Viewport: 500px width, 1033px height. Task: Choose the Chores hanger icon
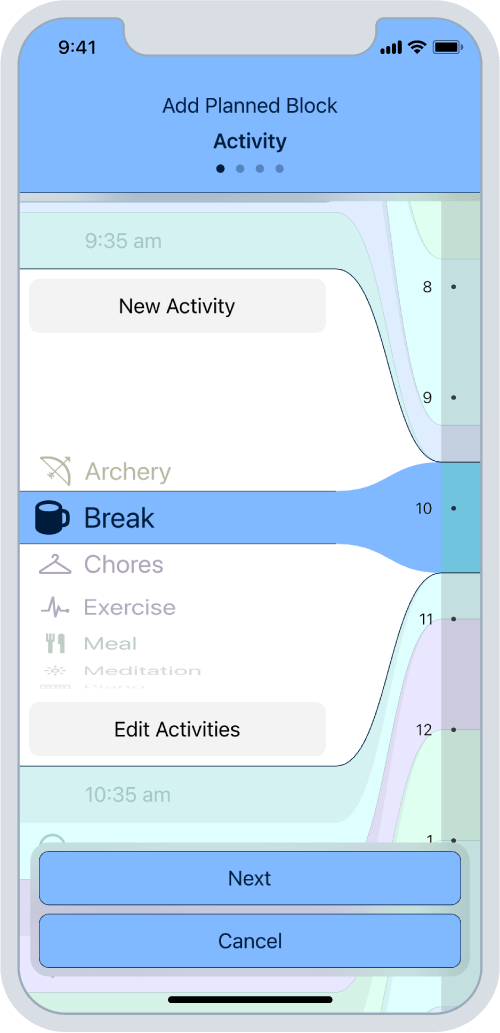coord(55,565)
